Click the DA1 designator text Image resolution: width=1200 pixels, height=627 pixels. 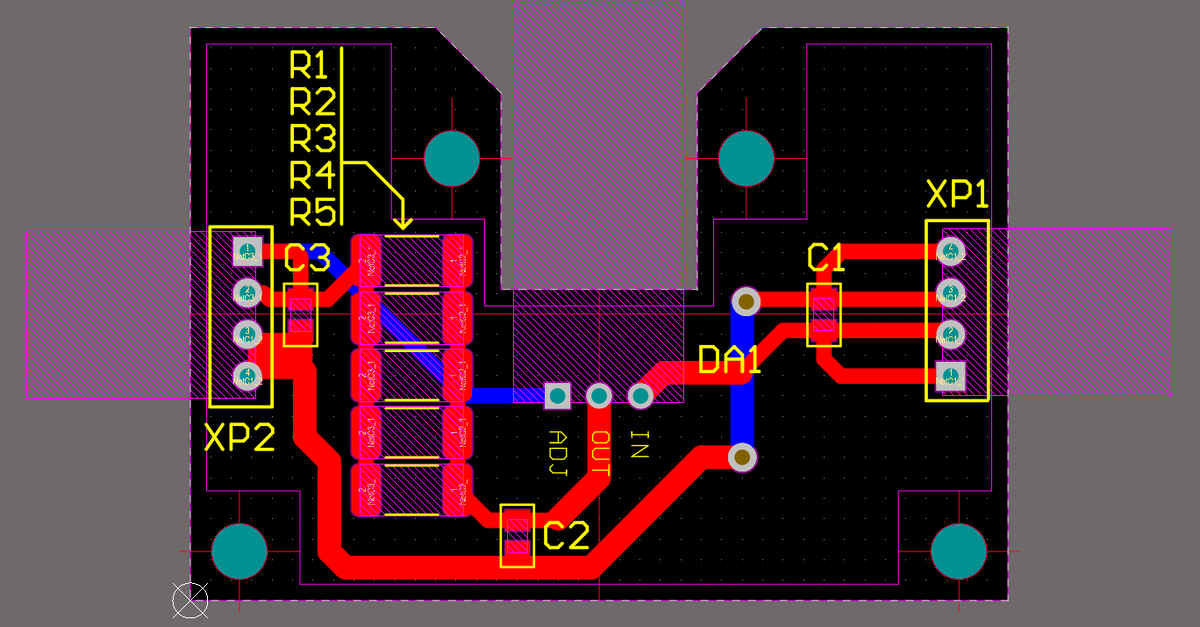[730, 360]
